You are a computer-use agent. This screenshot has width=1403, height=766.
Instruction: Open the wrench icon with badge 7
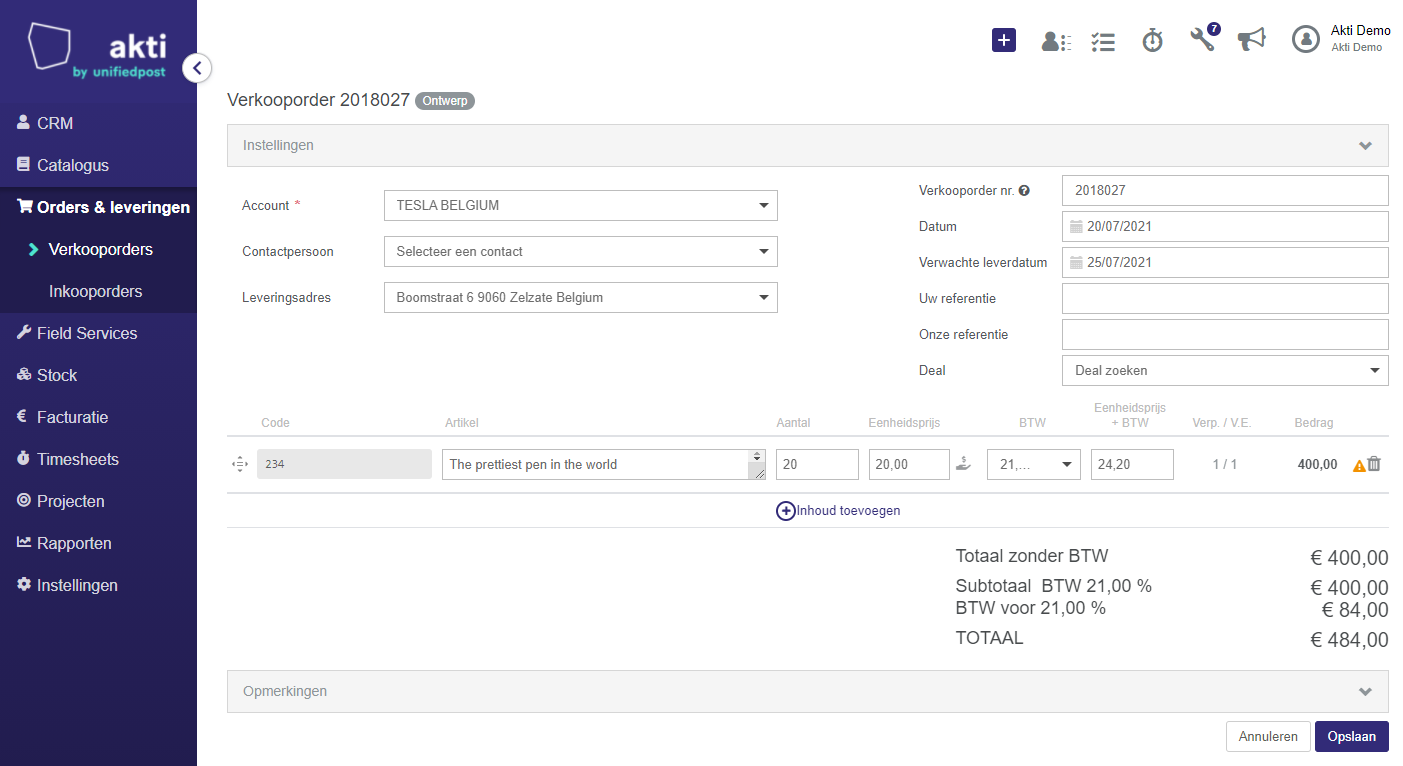click(x=1204, y=38)
